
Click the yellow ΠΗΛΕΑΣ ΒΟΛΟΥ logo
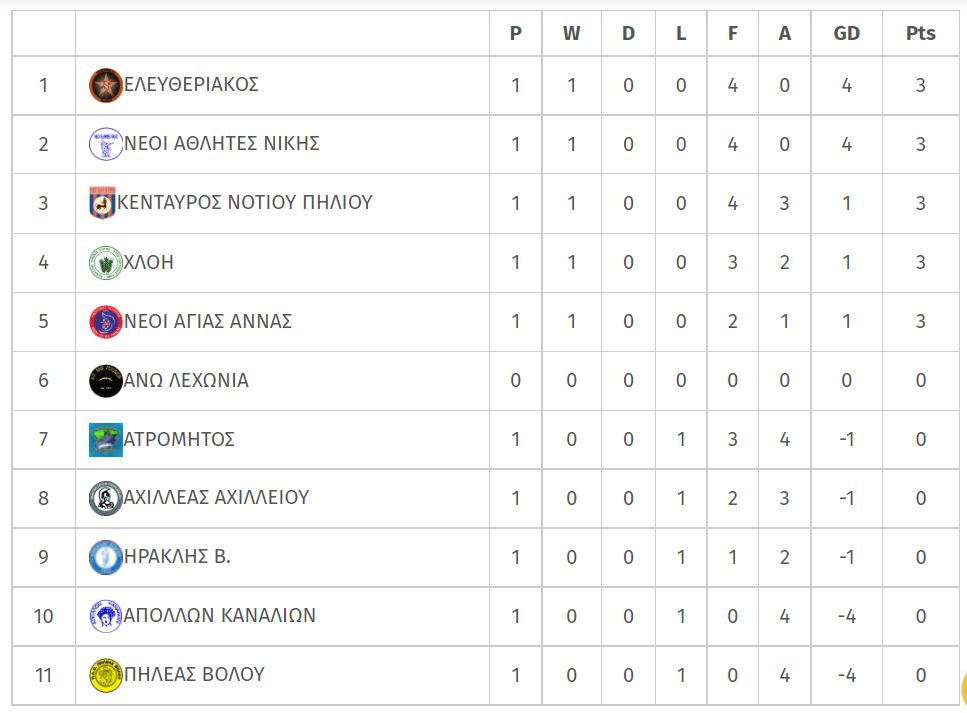pyautogui.click(x=105, y=675)
